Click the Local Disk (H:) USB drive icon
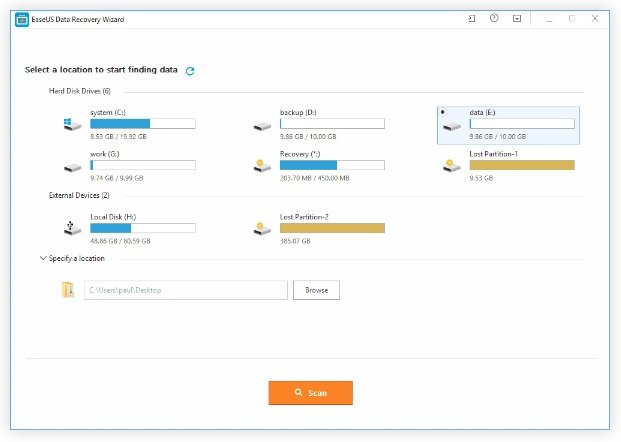Viewport: 621px width, 442px height. (72, 228)
